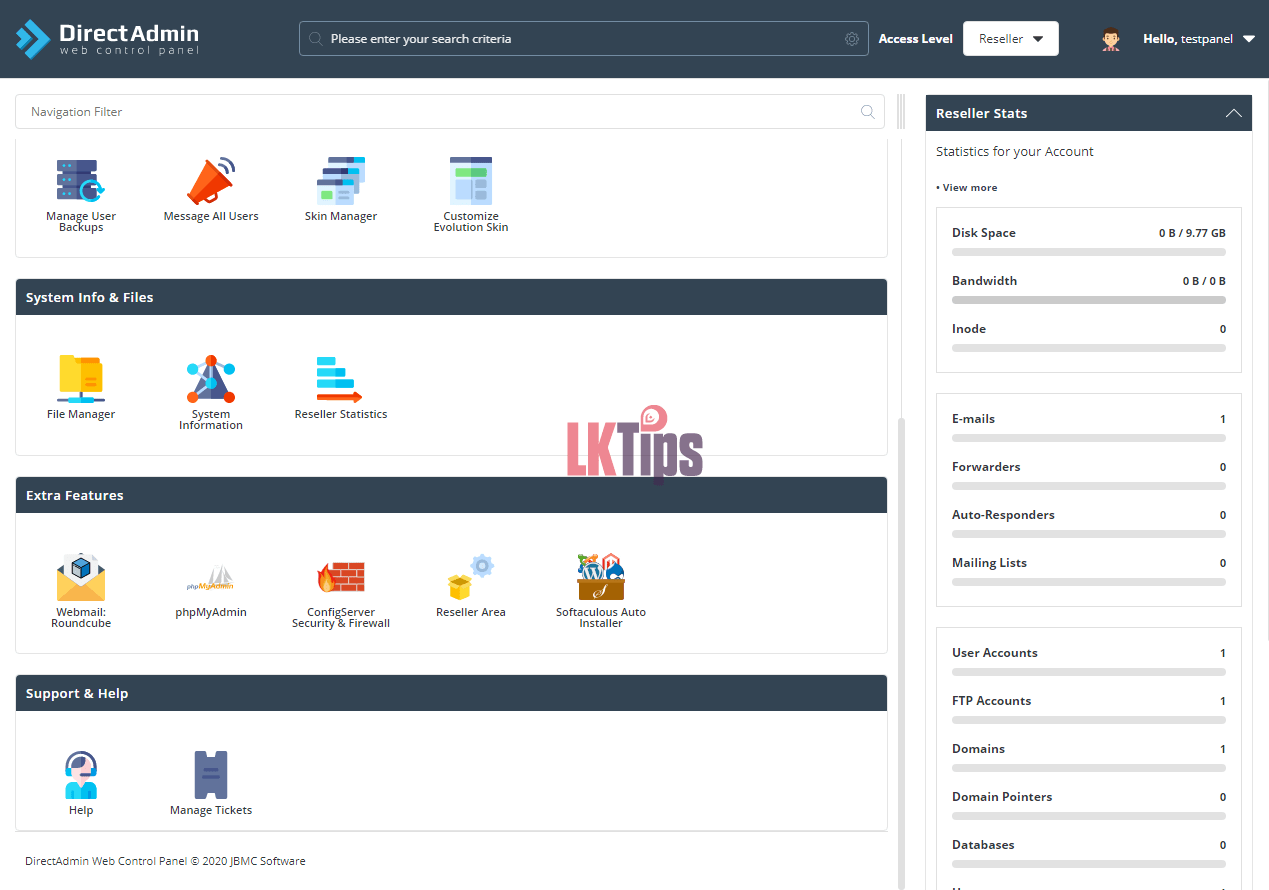Click the Forwarders stat label
Viewport: 1269px width, 890px height.
[986, 467]
